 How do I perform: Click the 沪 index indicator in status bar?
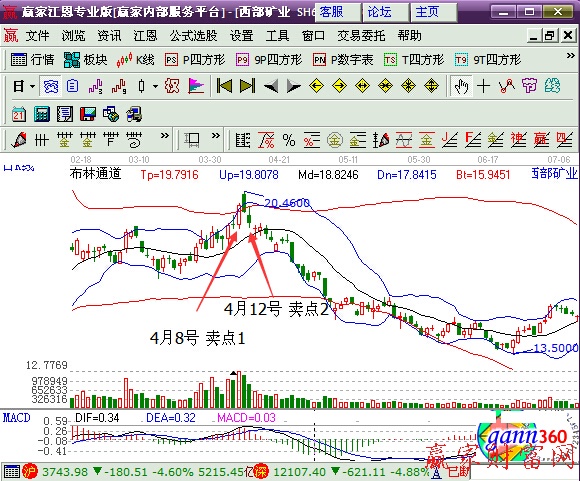click(30, 472)
